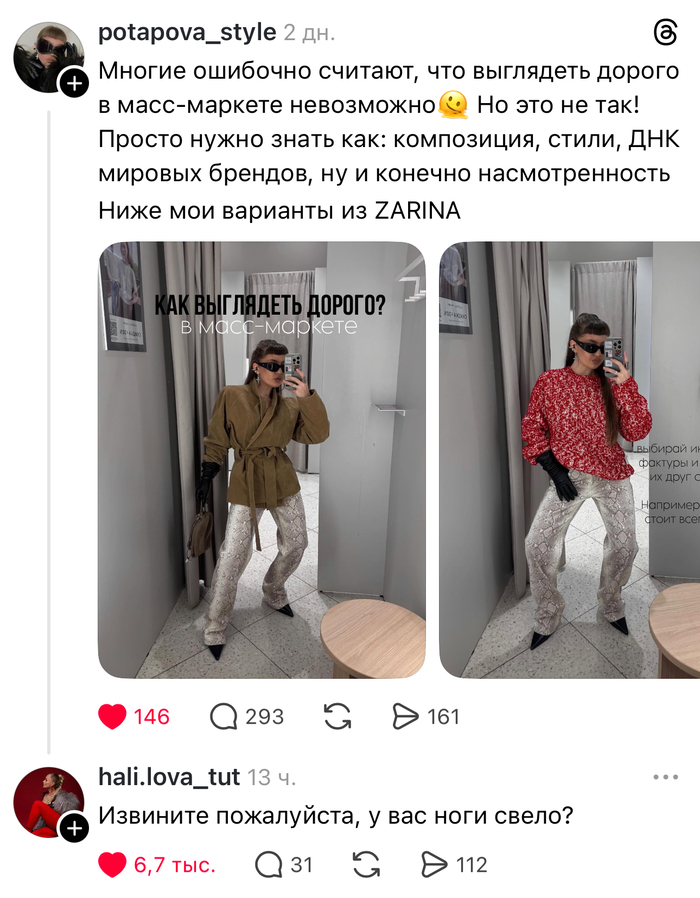The width and height of the screenshot is (700, 898).
Task: Open potapova_style profile avatar
Action: click(49, 57)
